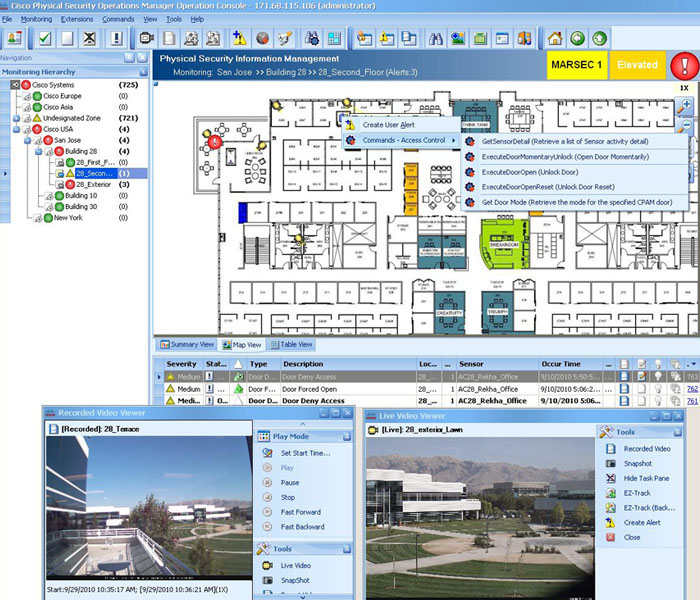This screenshot has width=700, height=600.
Task: Switch to the Summary View tab
Action: click(188, 344)
